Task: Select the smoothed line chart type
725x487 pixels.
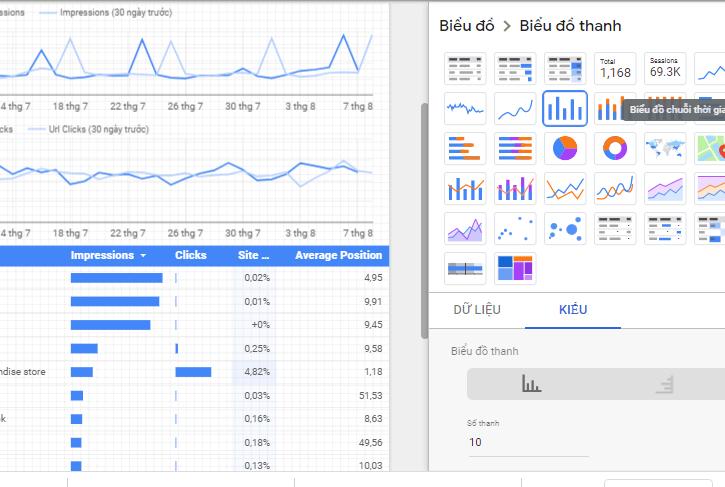Action: coord(615,189)
